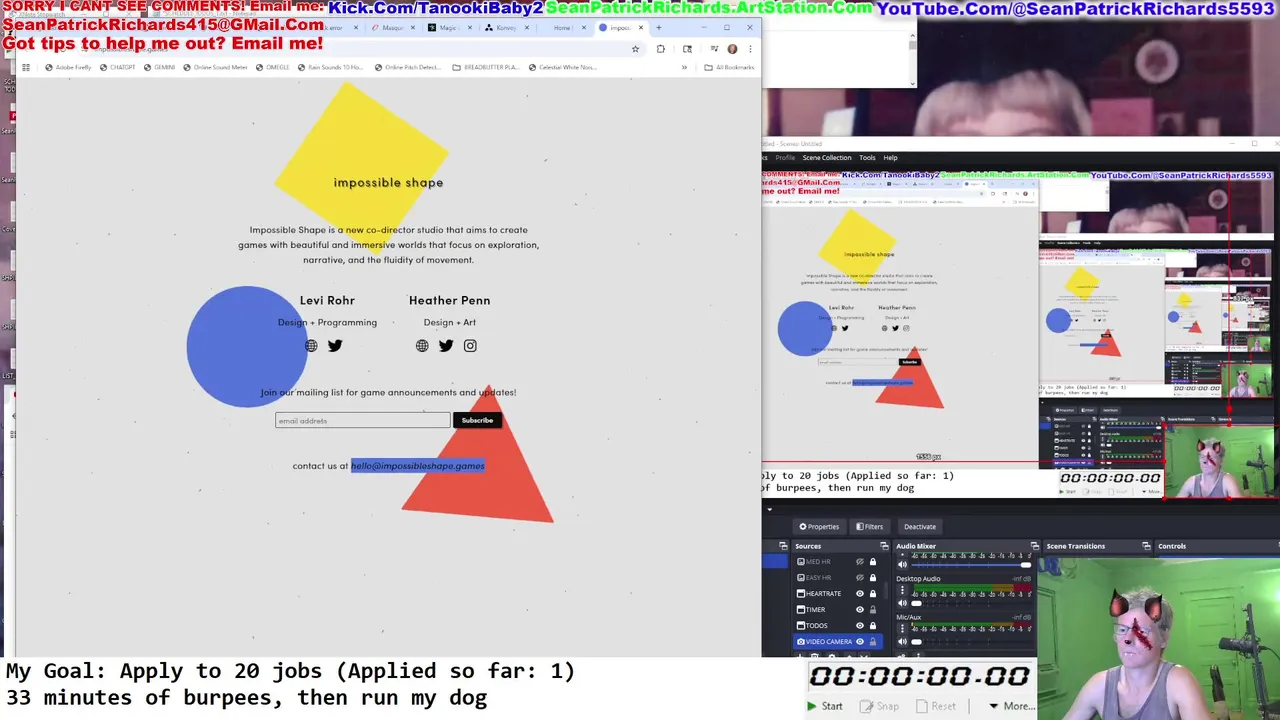Screen dimensions: 1280x720
Task: Pop out the Audio Mixer dock panel
Action: click(x=1035, y=546)
